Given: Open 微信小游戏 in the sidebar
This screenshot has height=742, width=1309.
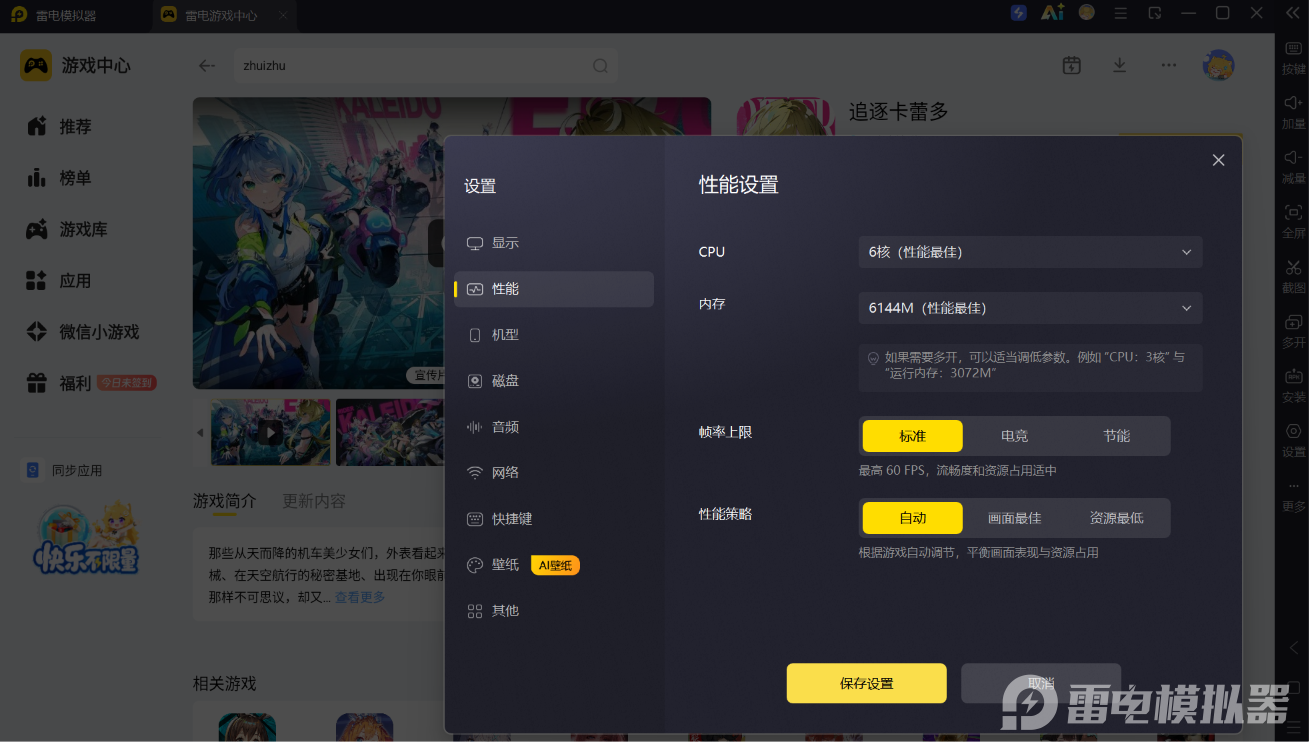Looking at the screenshot, I should [x=83, y=332].
